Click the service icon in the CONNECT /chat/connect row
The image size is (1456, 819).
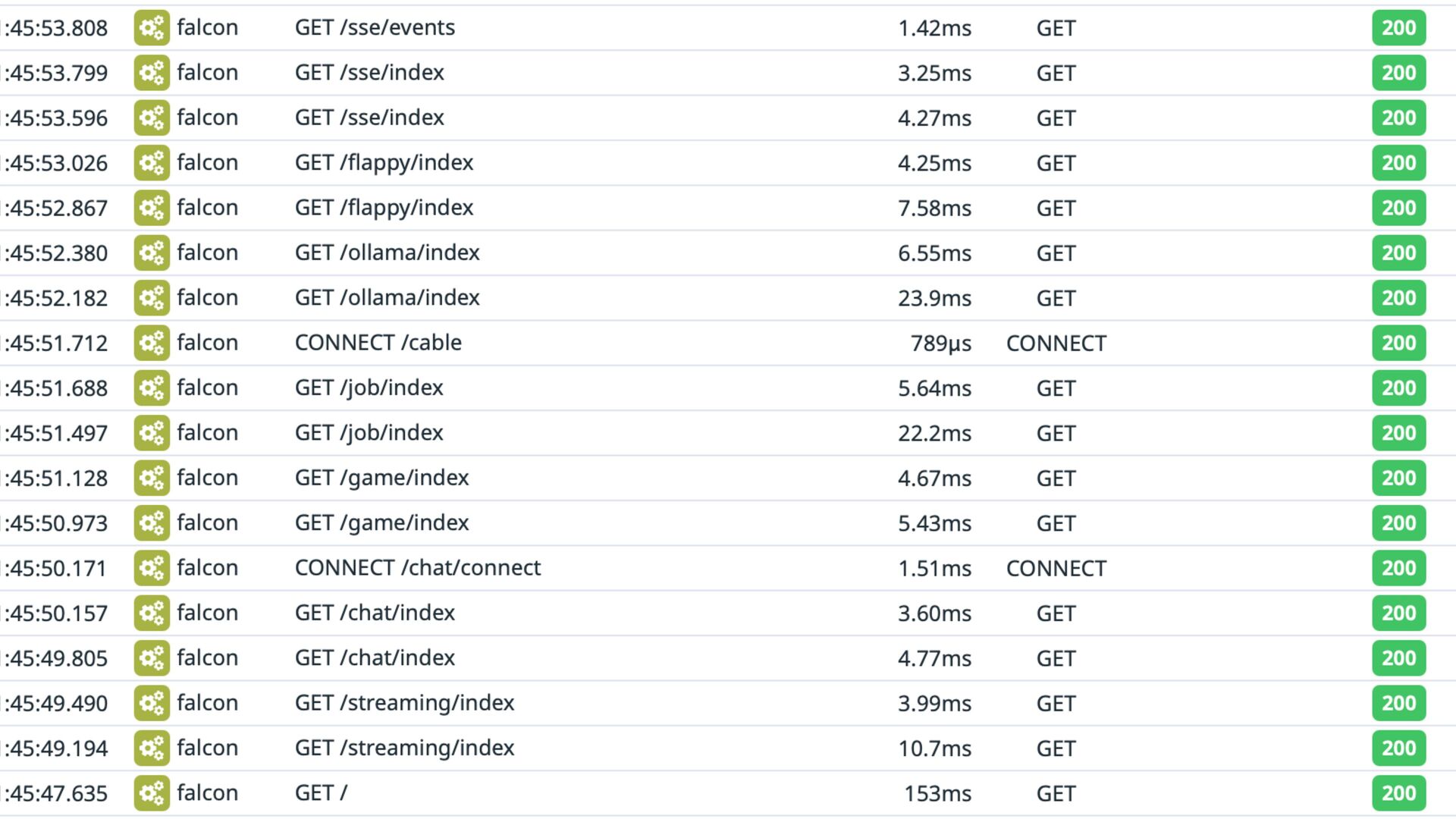coord(152,569)
